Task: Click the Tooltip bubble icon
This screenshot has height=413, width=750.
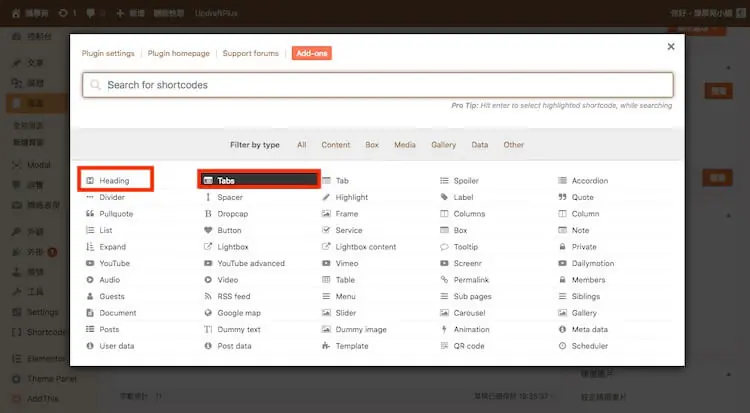Action: 444,247
